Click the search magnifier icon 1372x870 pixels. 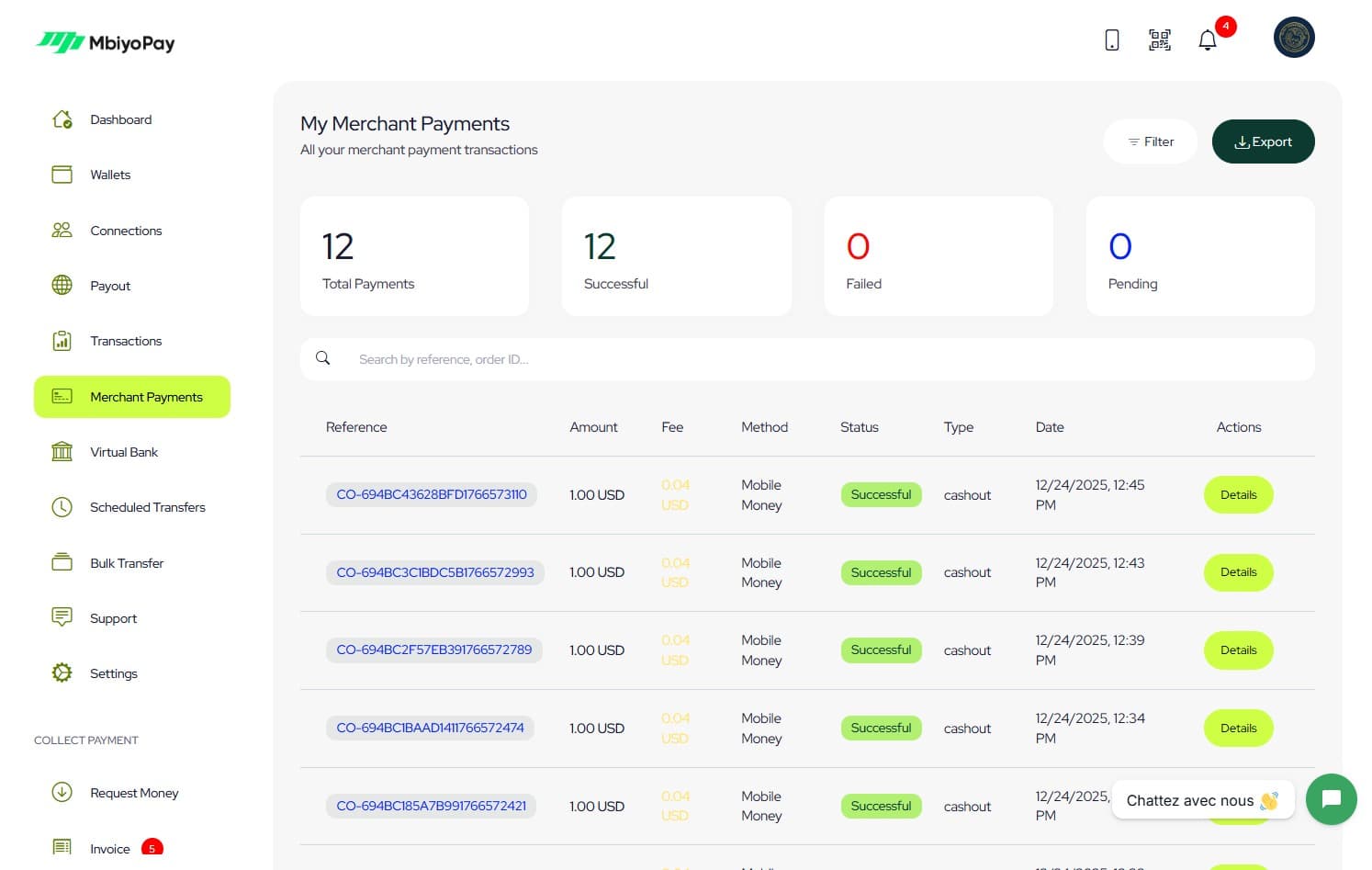pyautogui.click(x=323, y=358)
